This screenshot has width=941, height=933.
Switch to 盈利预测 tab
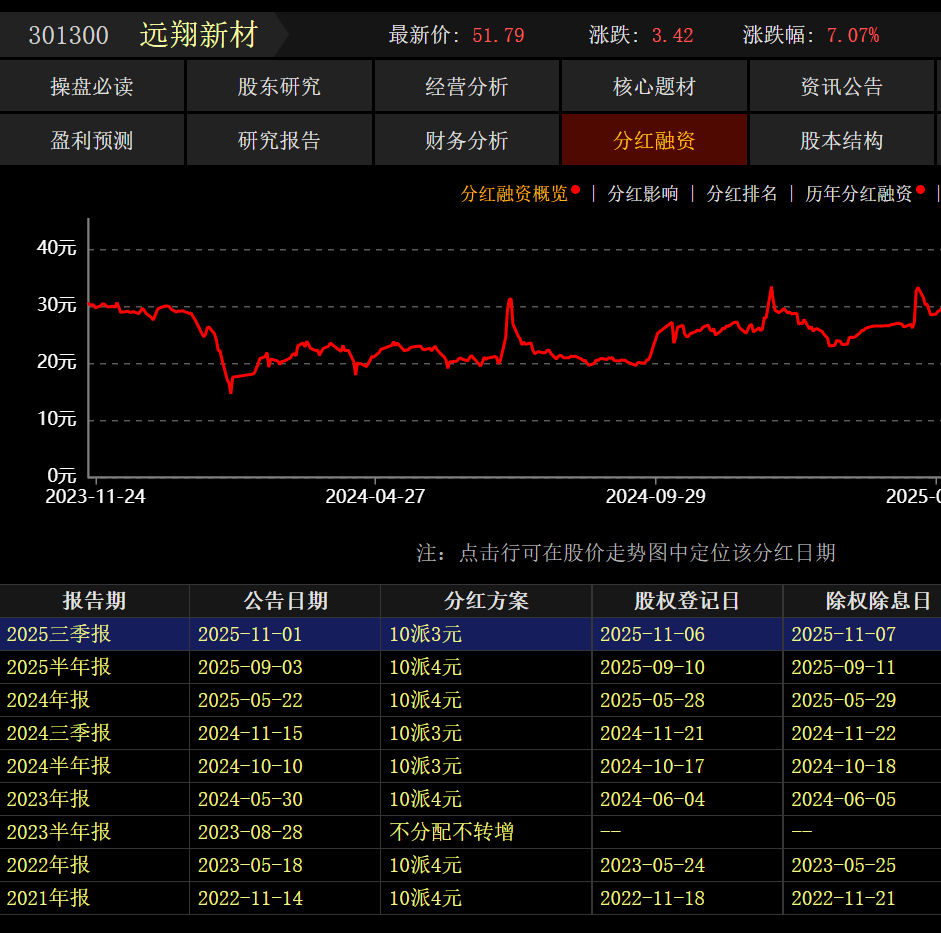(x=92, y=140)
